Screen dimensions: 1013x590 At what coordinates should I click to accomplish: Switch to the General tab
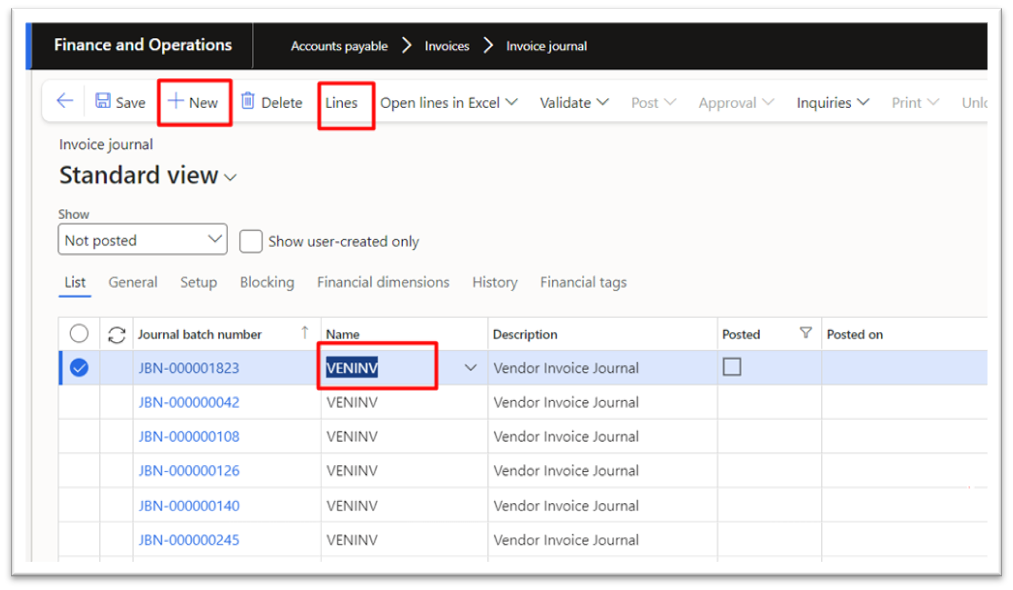click(132, 282)
